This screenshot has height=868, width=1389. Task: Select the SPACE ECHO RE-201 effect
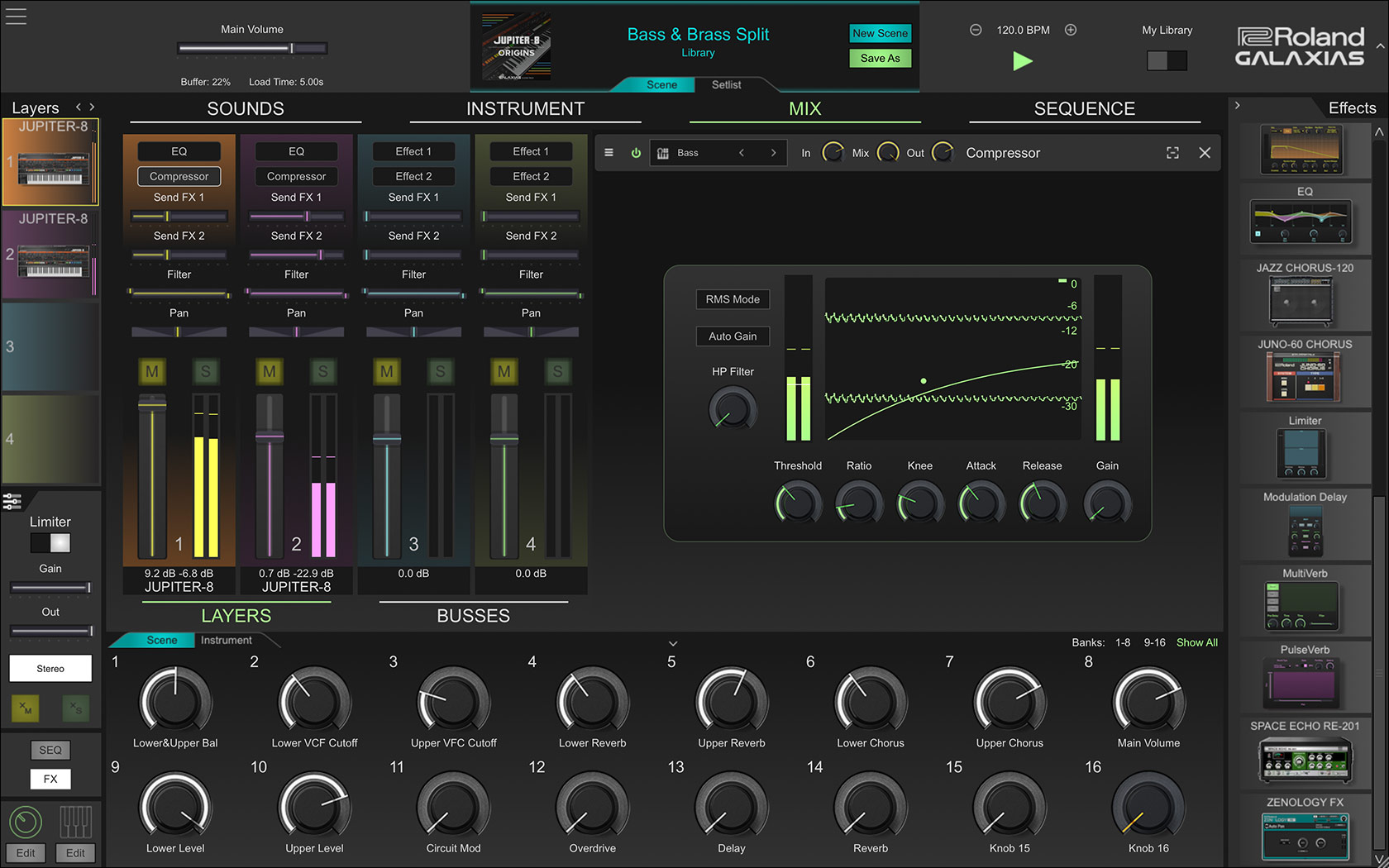(x=1305, y=759)
